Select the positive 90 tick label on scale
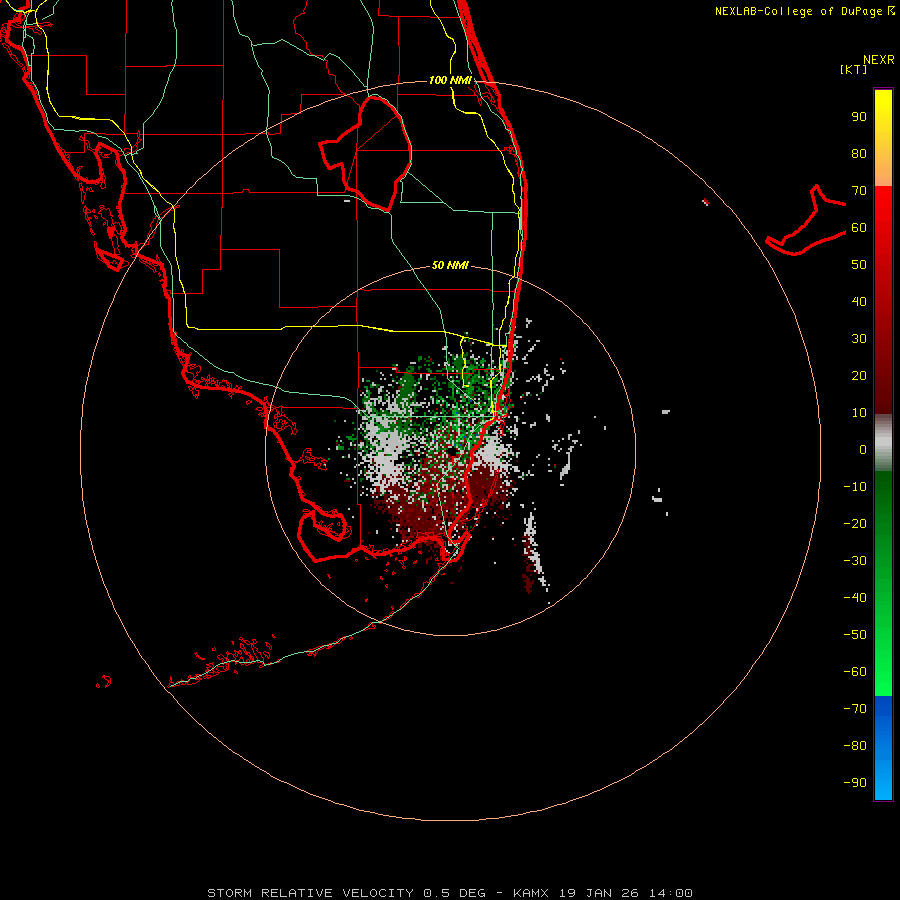 pos(859,117)
